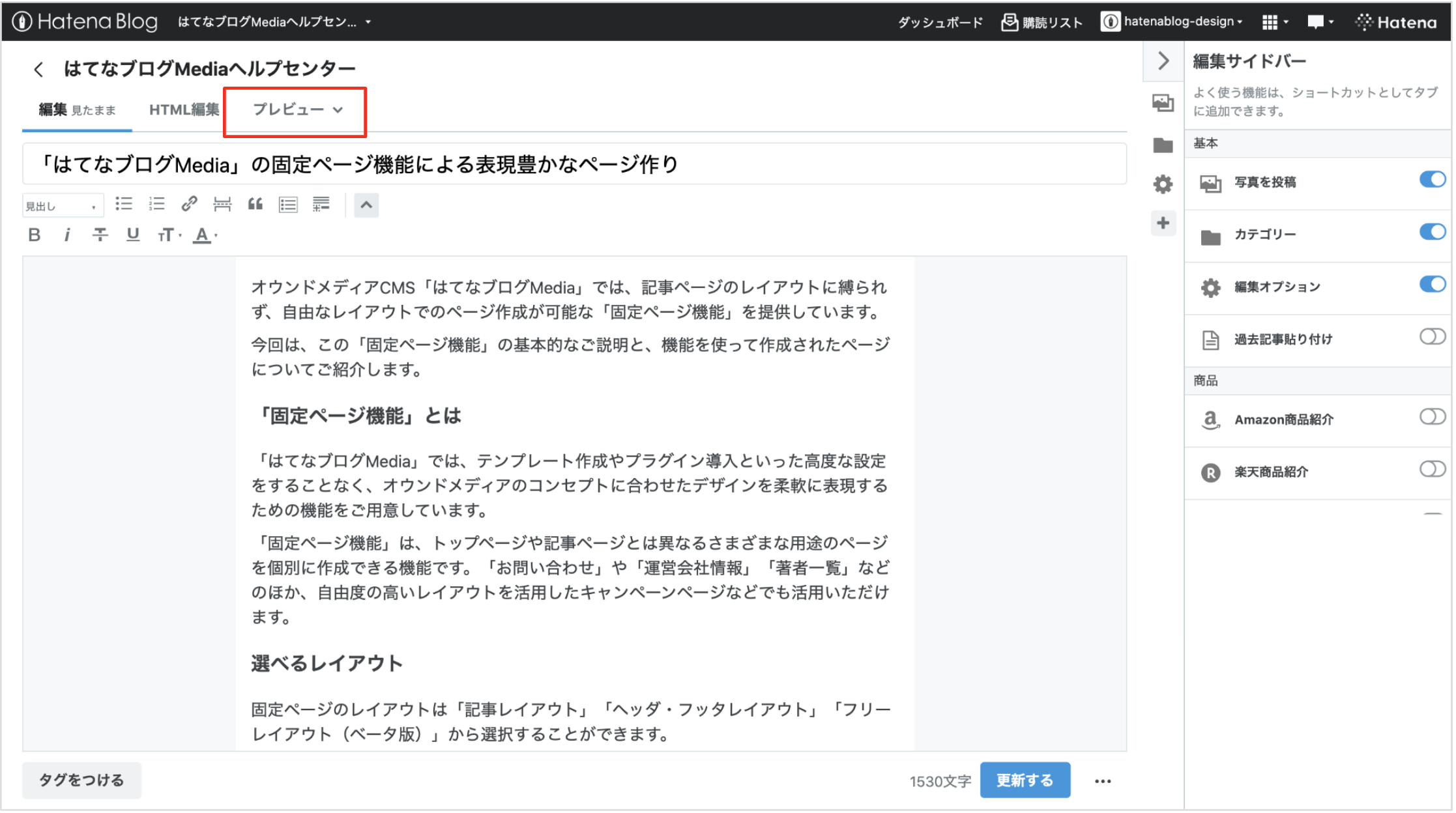The image size is (1456, 813).
Task: Open edit options gear in sidebar strip
Action: 1163,184
